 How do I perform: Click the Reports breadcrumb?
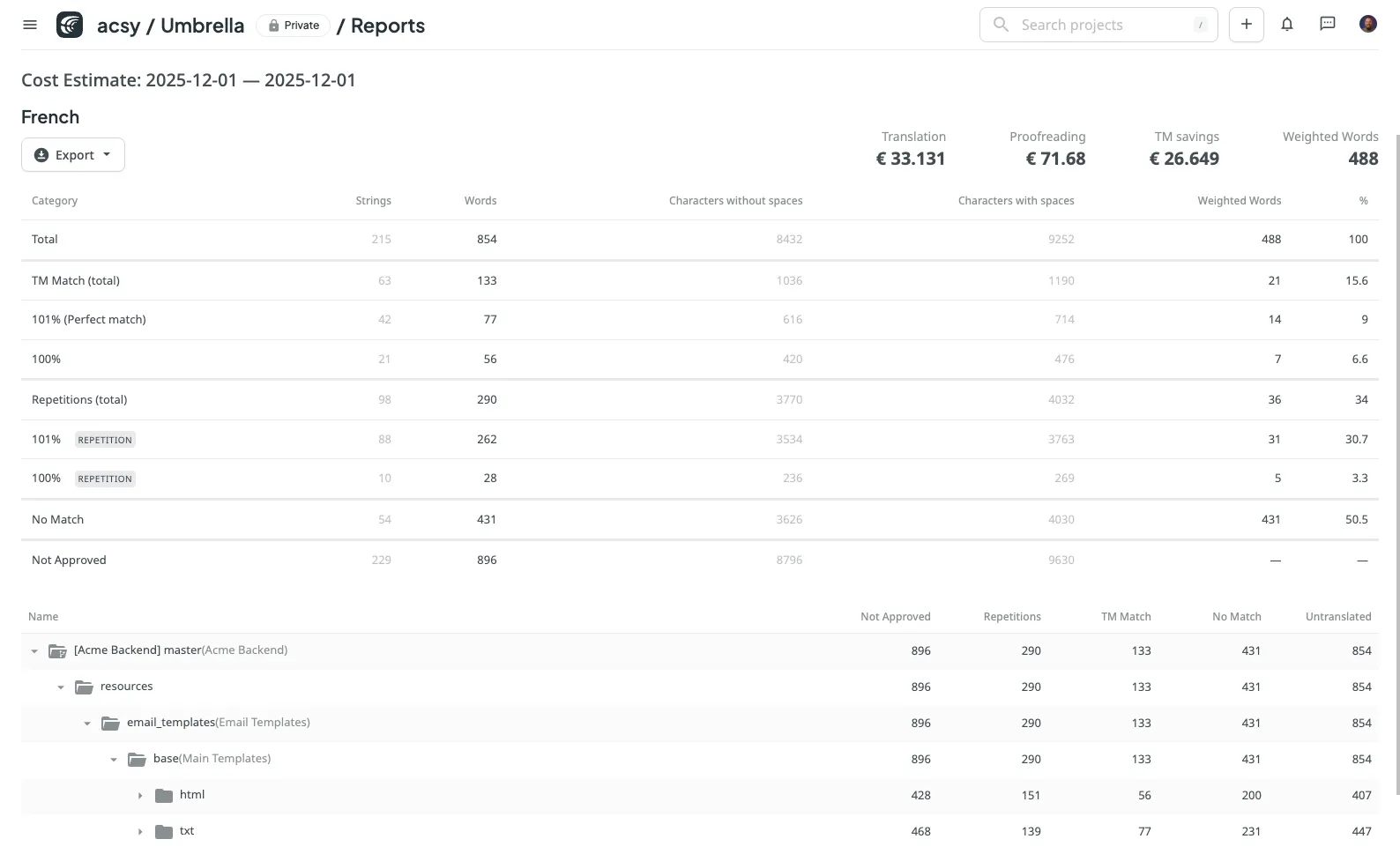point(387,26)
